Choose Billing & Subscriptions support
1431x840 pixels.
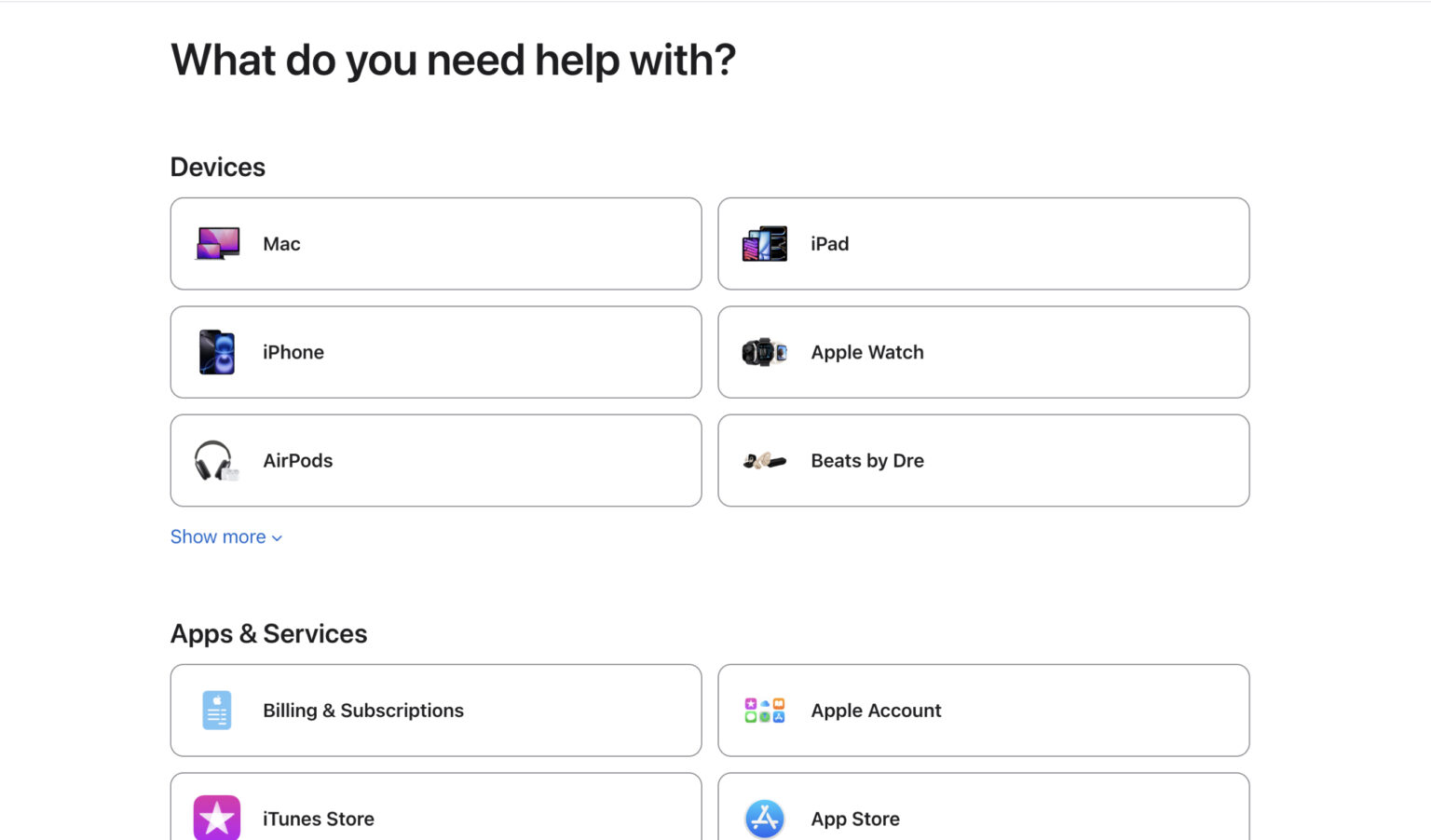point(435,710)
